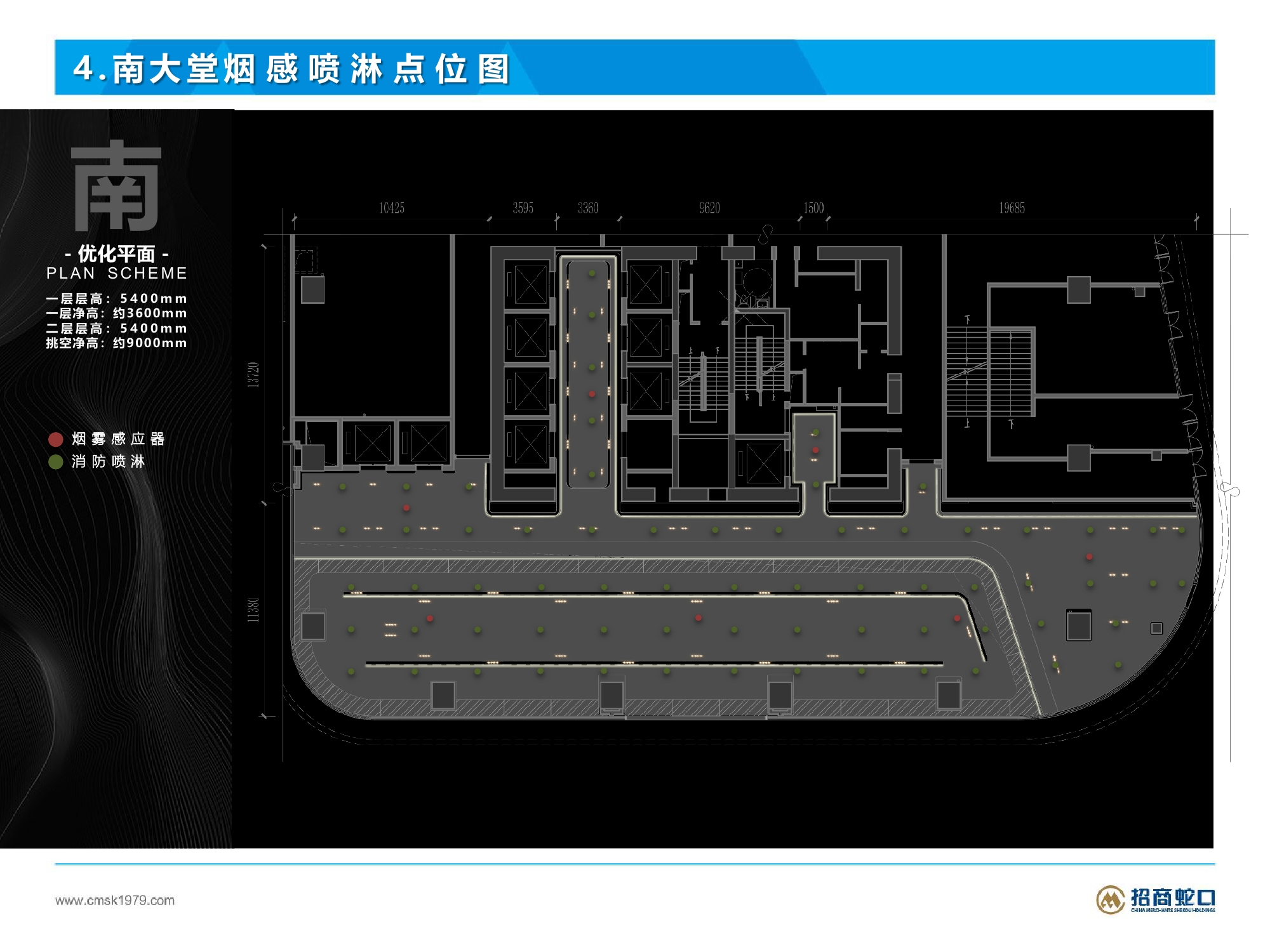
Task: Select the 优化平面 heading text
Action: click(117, 254)
